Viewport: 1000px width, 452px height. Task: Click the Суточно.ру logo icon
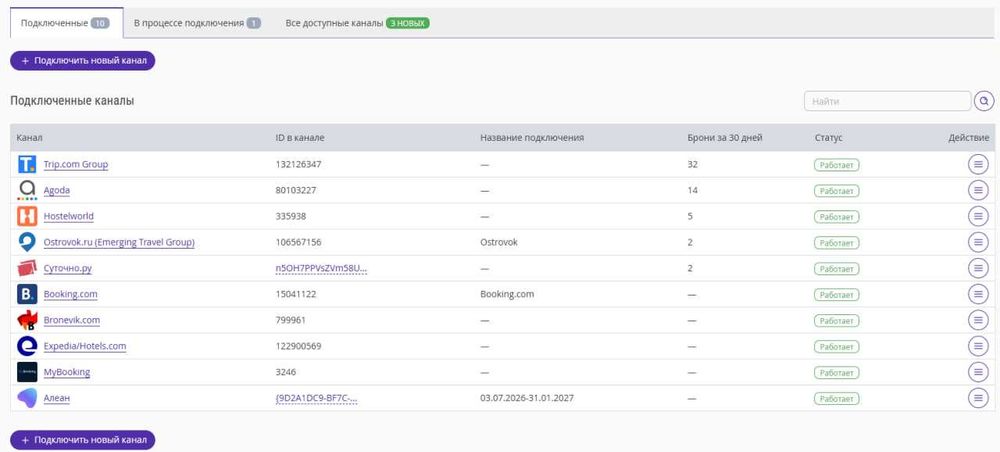pyautogui.click(x=27, y=268)
